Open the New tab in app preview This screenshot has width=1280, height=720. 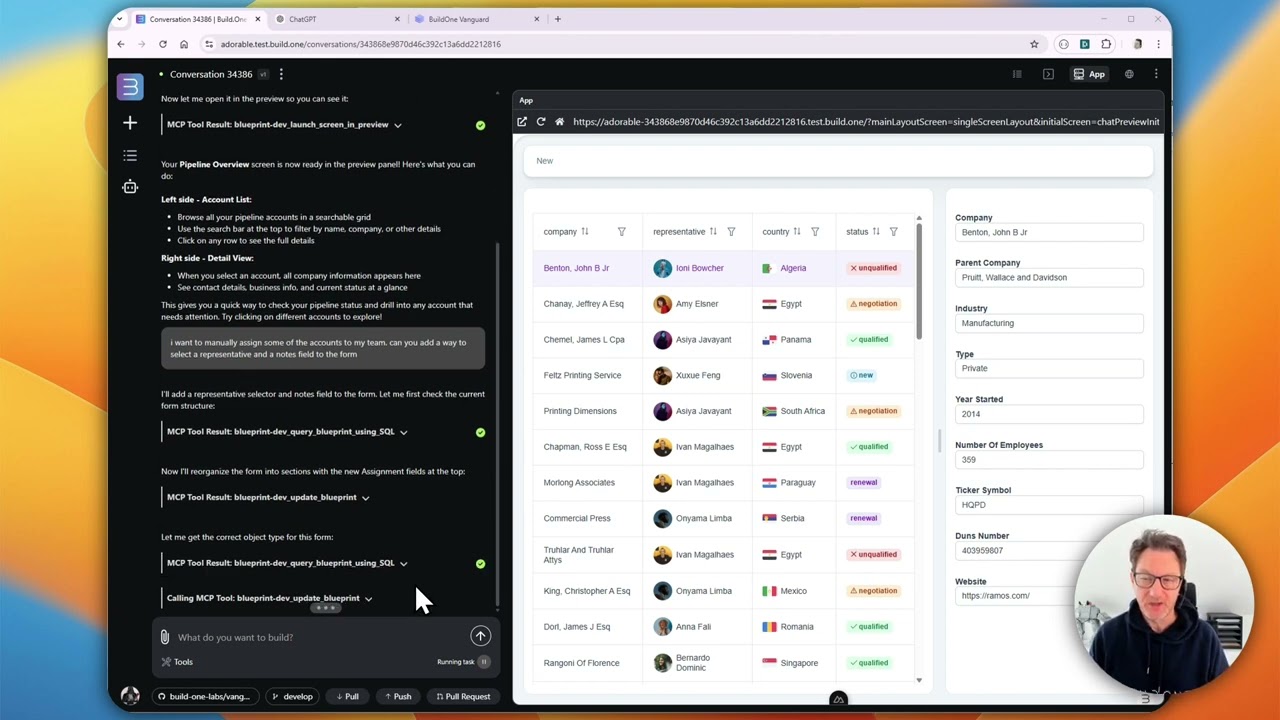544,160
